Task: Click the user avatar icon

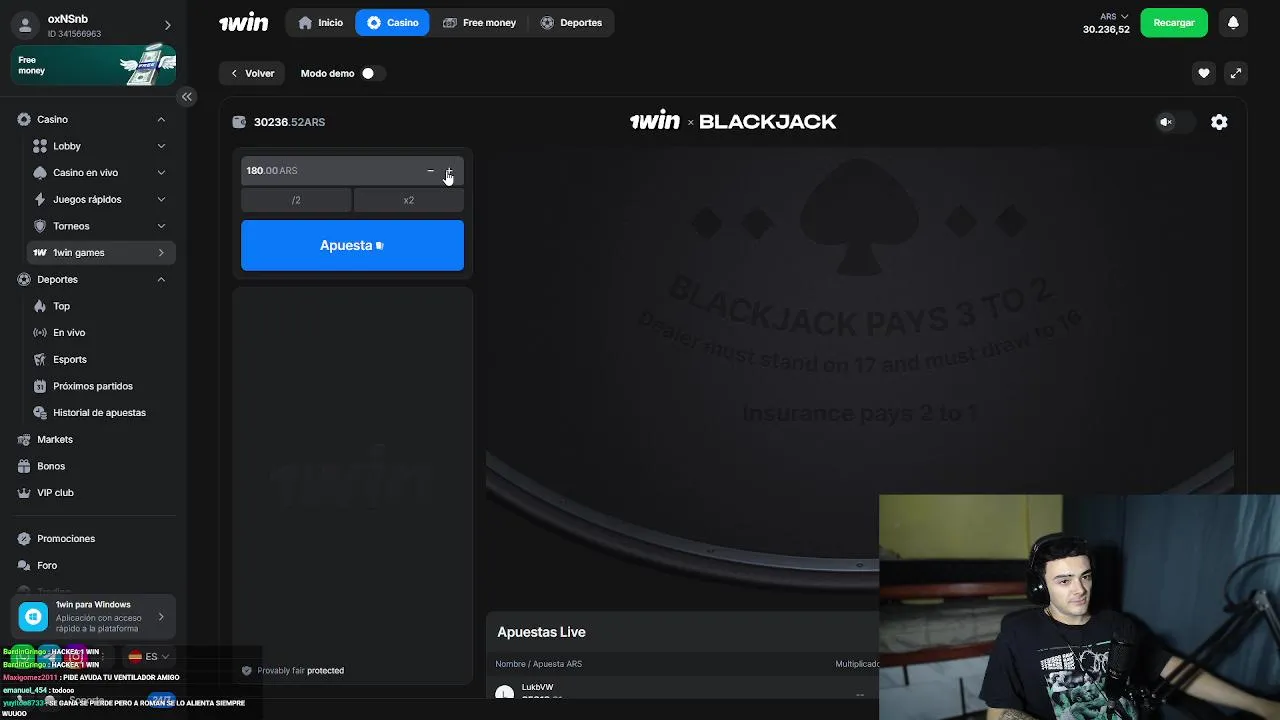Action: point(26,26)
